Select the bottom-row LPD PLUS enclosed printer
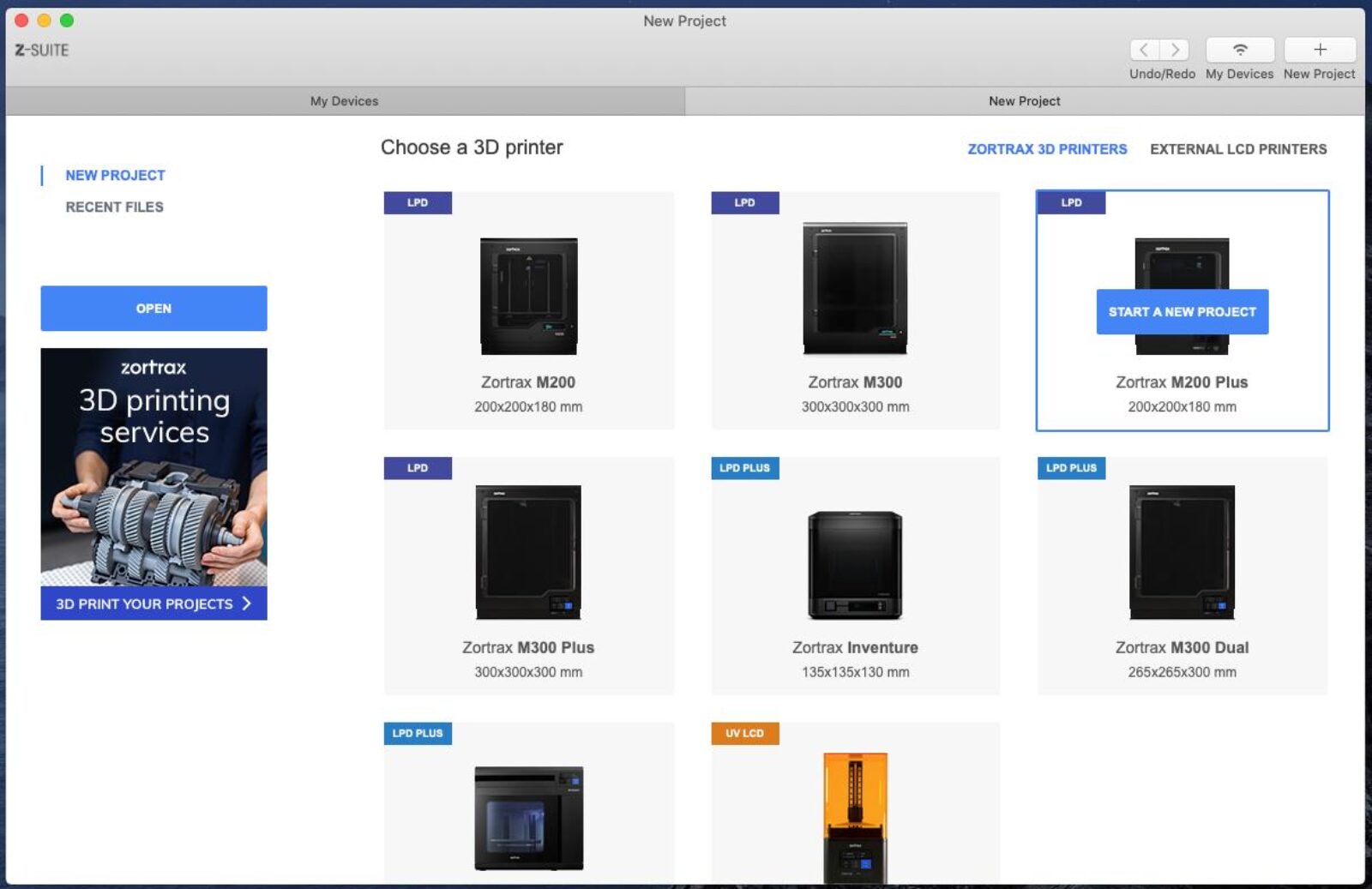1372x889 pixels. click(x=528, y=819)
